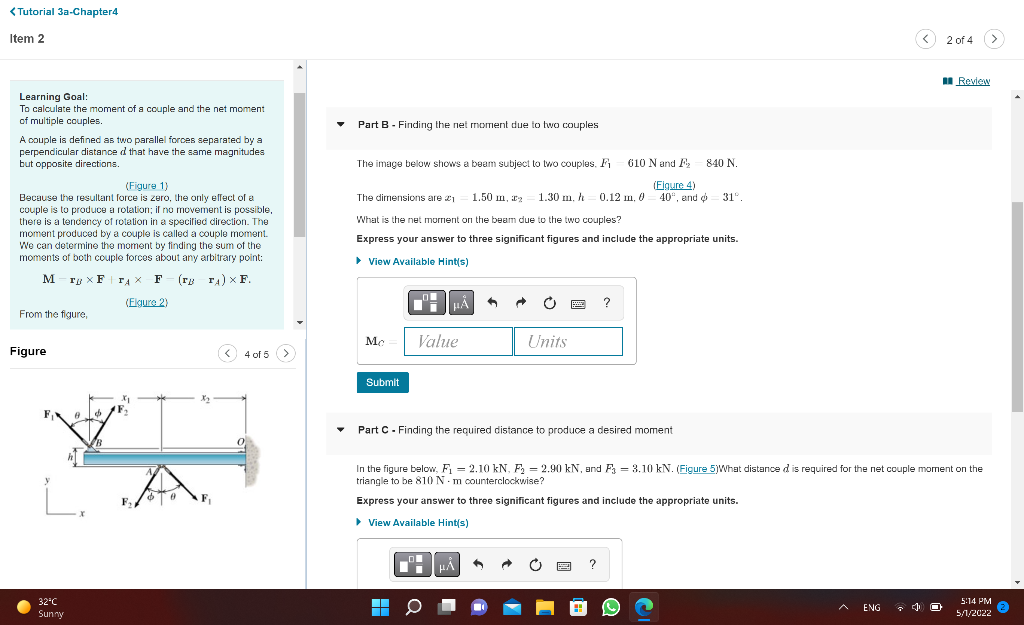This screenshot has width=1024, height=625.
Task: Open ENG language switcher
Action: pos(872,607)
